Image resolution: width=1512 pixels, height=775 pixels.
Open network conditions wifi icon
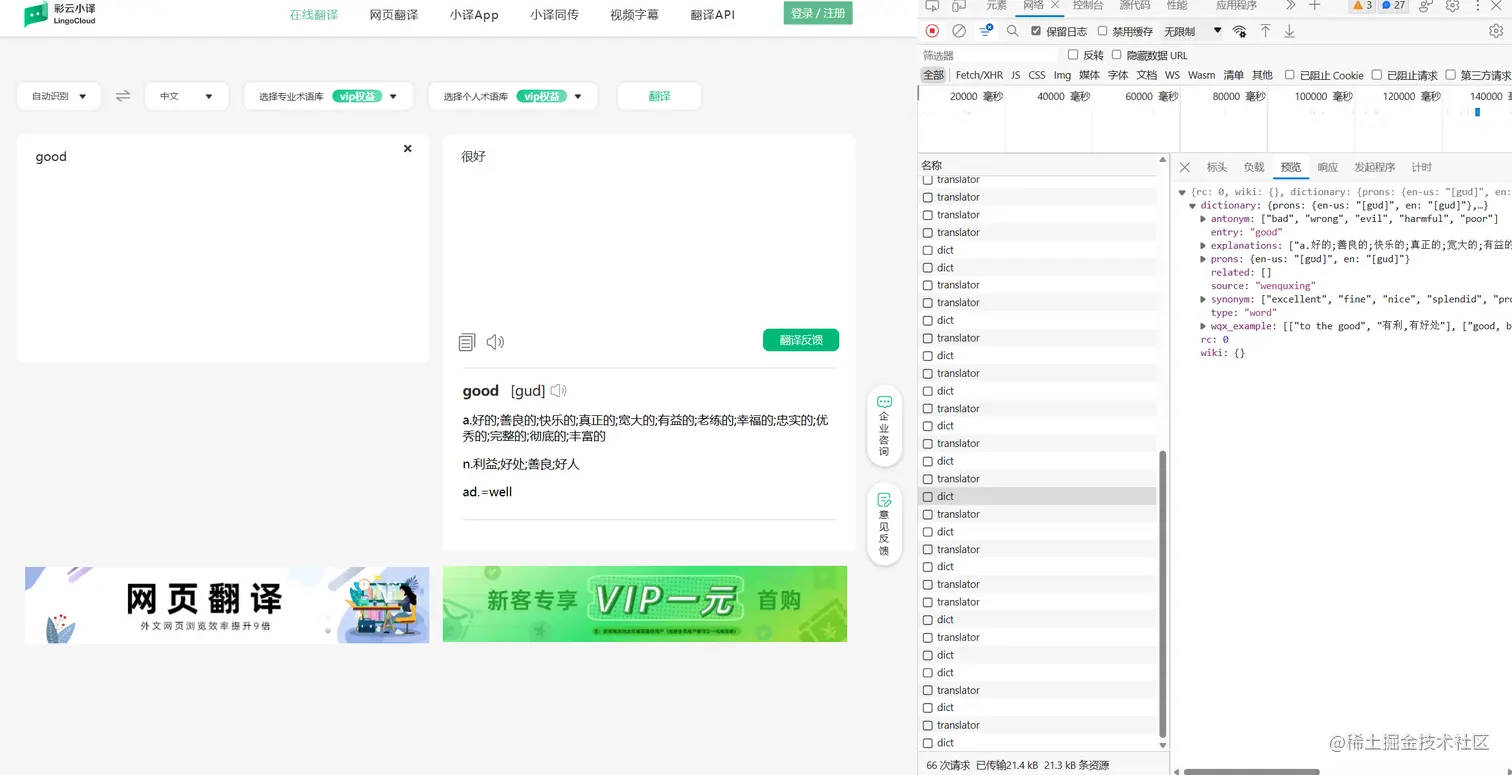(1240, 31)
